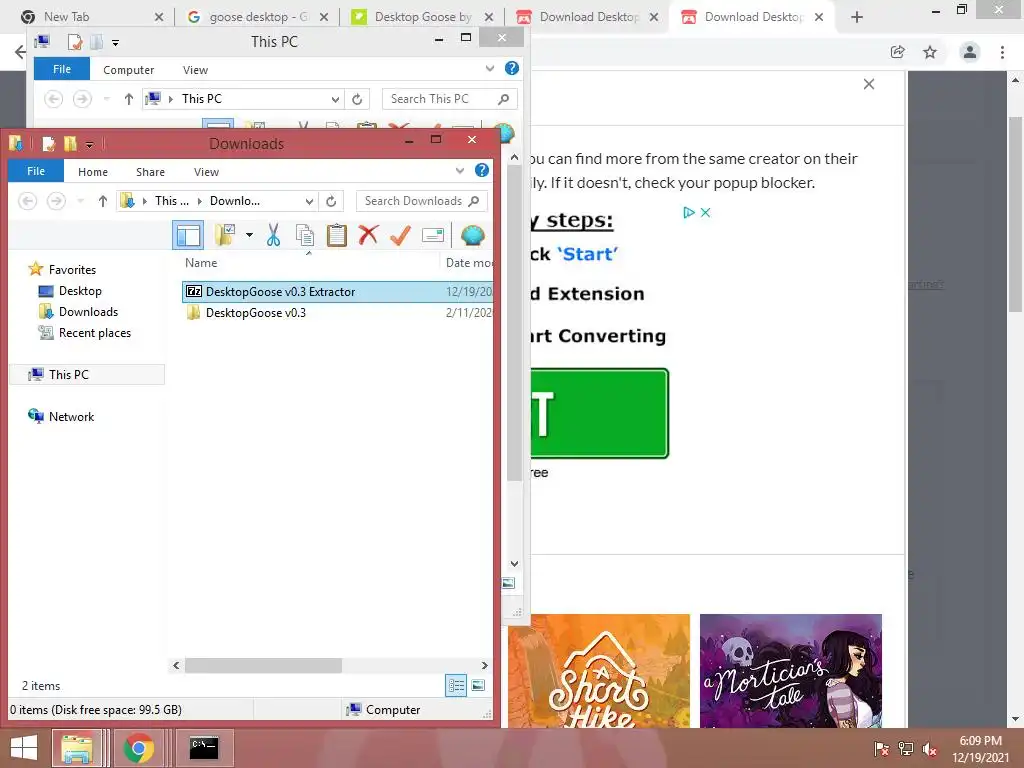Click the Chrome share page icon
This screenshot has width=1024, height=768.
[897, 52]
